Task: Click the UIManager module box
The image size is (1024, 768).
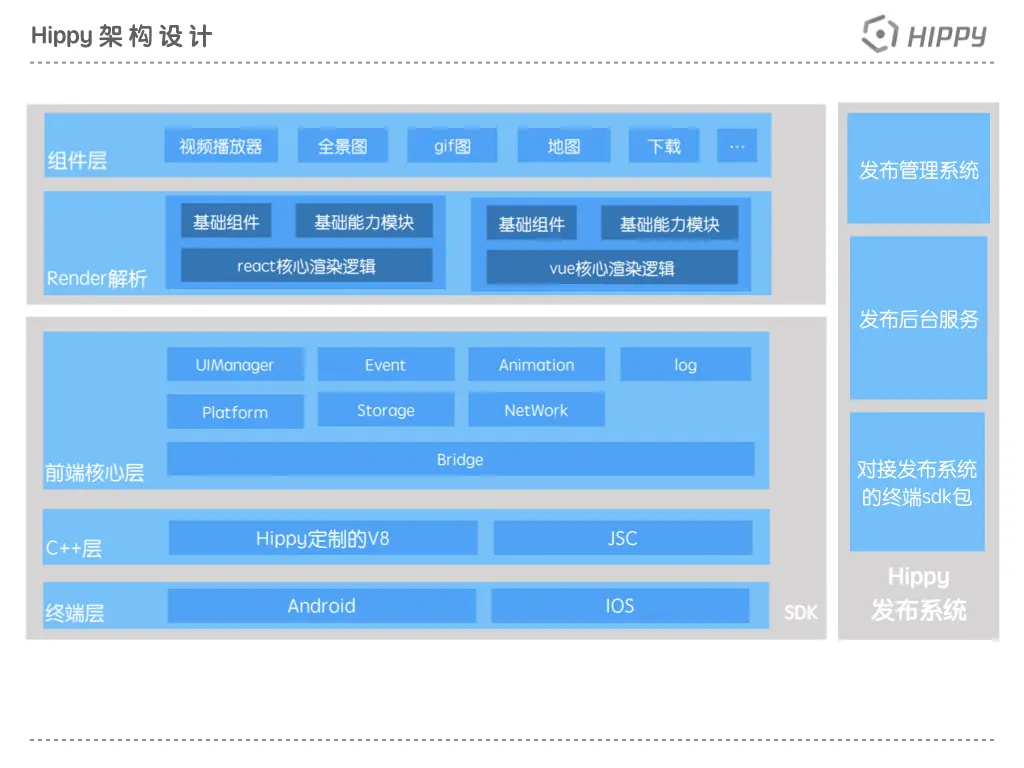Action: click(x=235, y=364)
